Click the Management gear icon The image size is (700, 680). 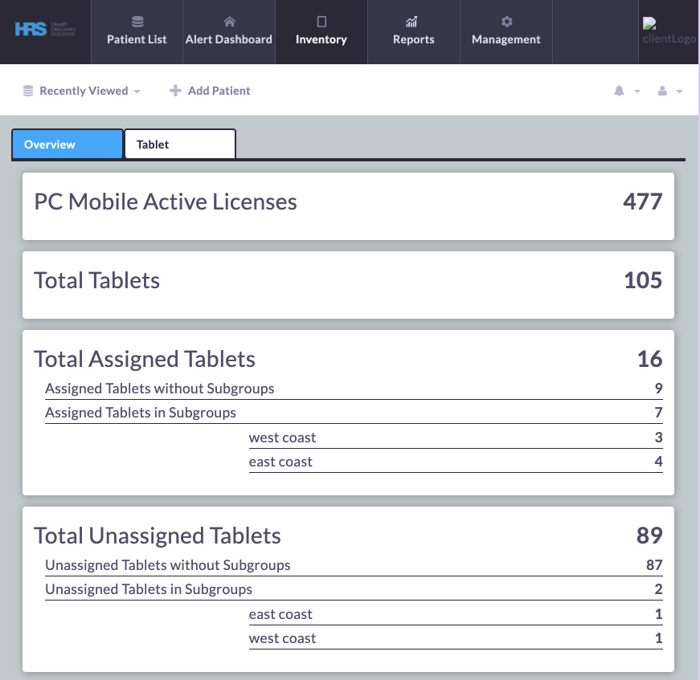click(506, 21)
